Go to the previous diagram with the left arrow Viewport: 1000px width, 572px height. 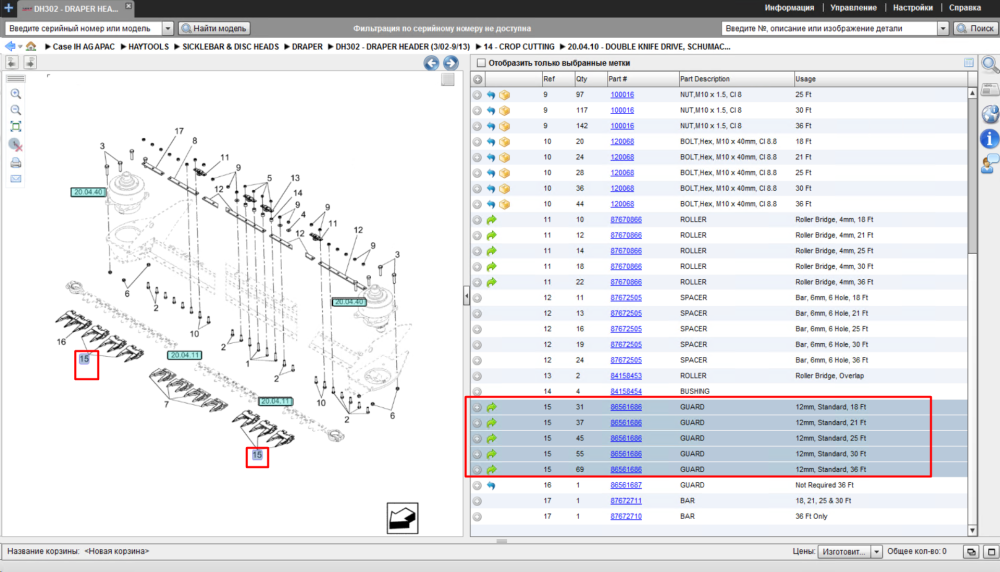point(432,62)
